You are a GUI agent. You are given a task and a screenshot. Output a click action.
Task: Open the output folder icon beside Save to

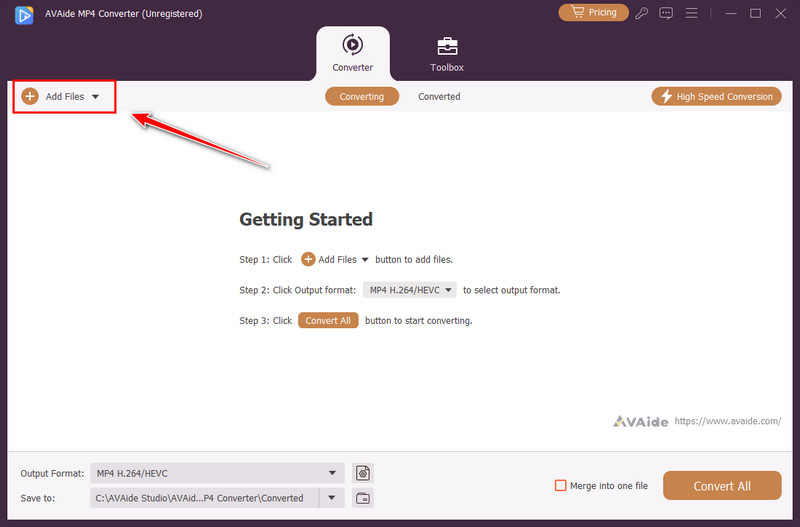[x=363, y=498]
